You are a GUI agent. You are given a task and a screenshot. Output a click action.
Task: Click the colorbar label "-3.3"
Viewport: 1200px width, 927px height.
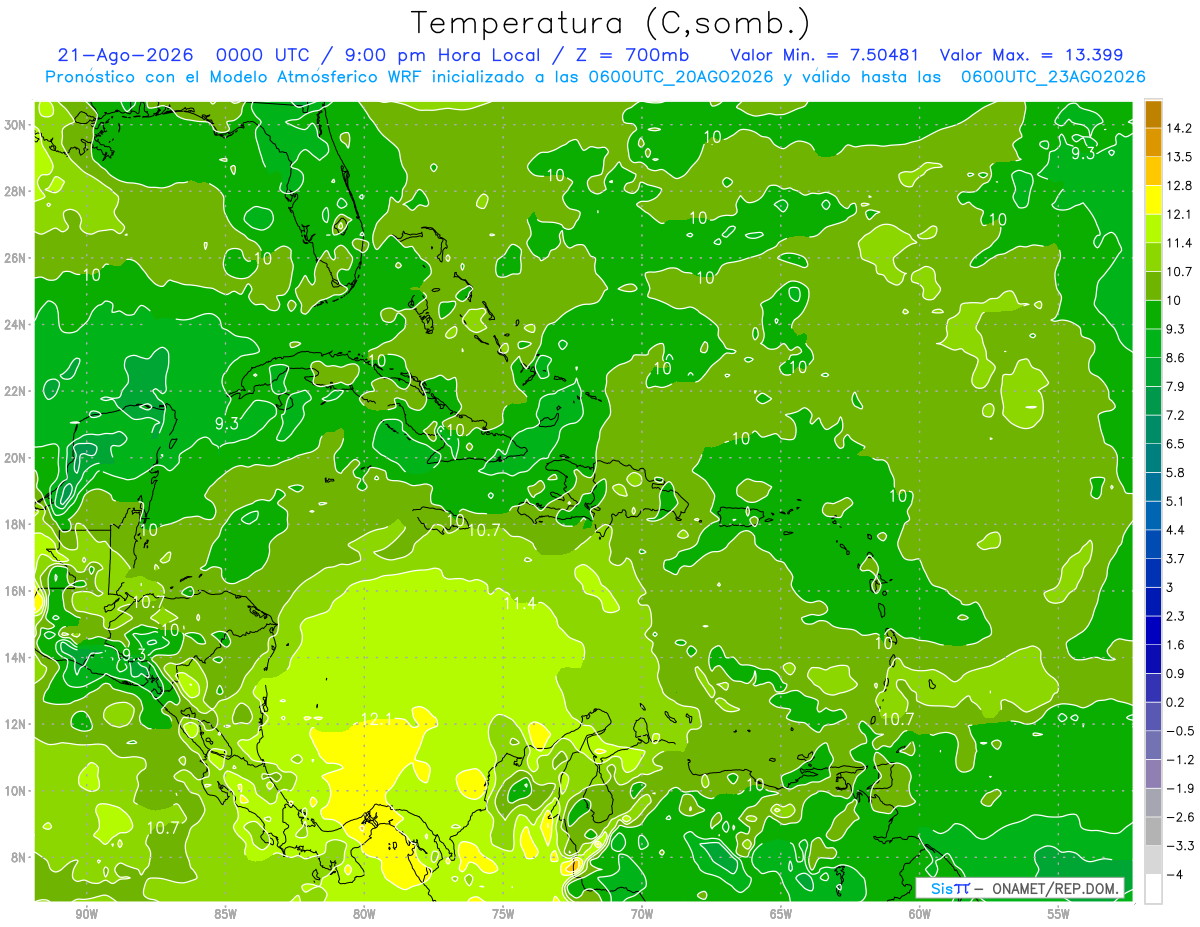click(x=1178, y=846)
